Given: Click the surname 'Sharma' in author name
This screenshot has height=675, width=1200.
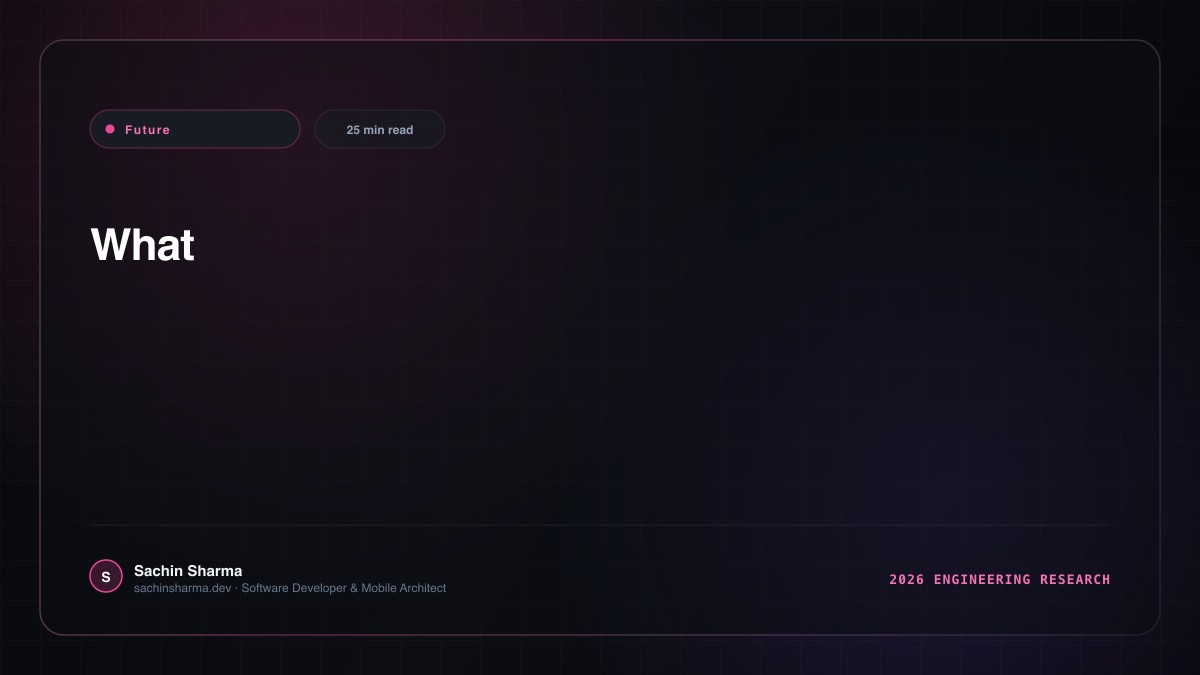Looking at the screenshot, I should click(x=214, y=571).
